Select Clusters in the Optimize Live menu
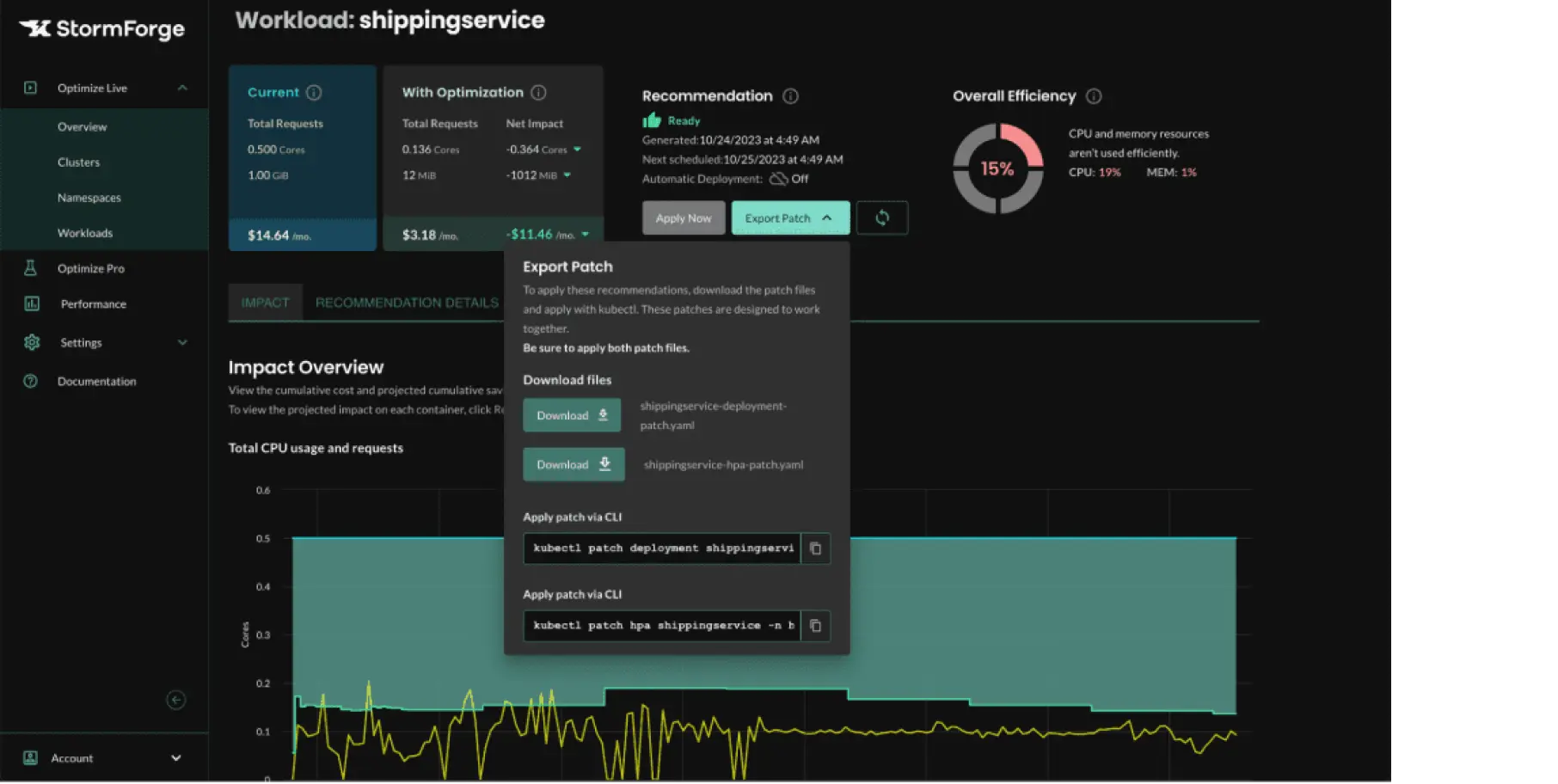Viewport: 1558px width, 784px height. [78, 162]
